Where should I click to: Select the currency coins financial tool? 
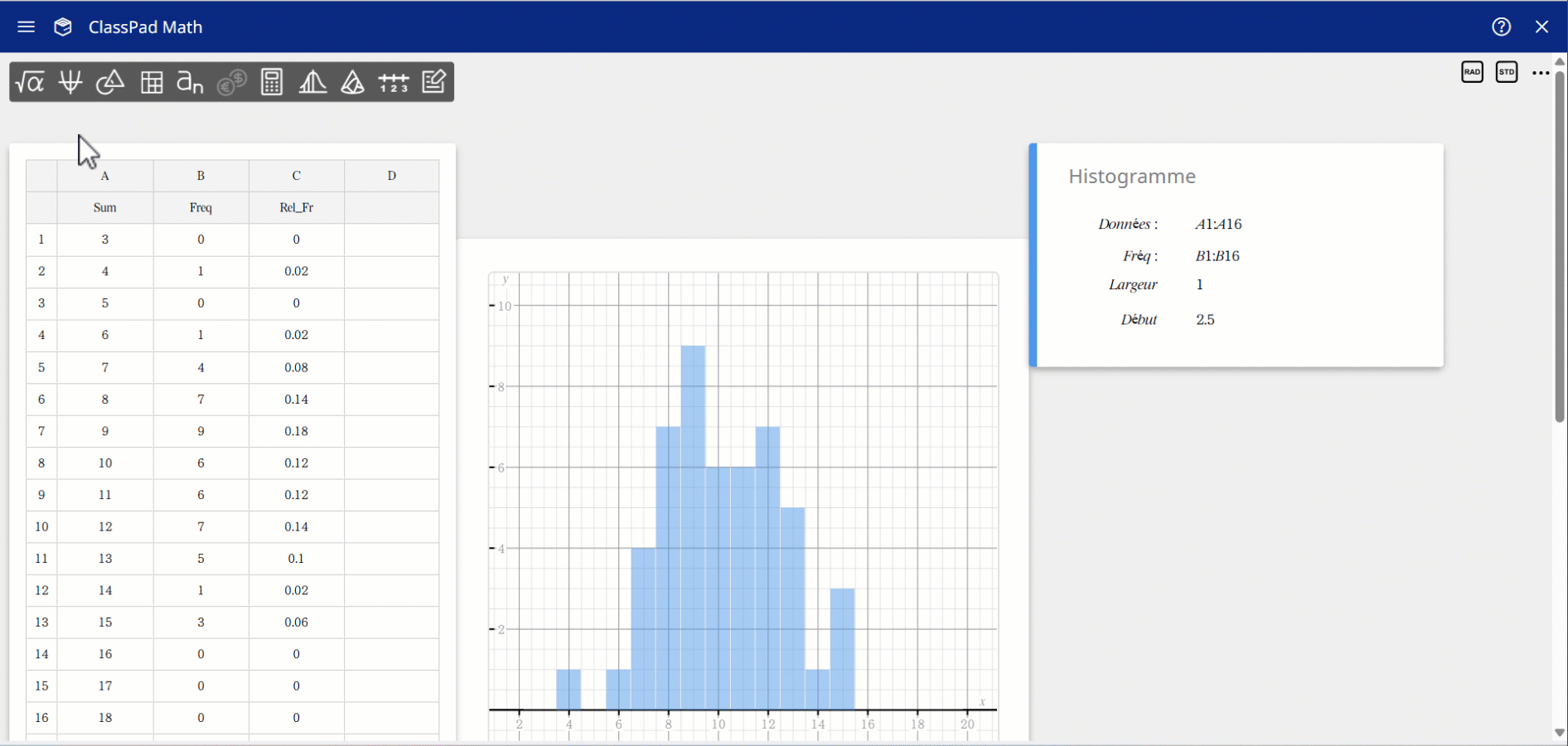[x=232, y=82]
